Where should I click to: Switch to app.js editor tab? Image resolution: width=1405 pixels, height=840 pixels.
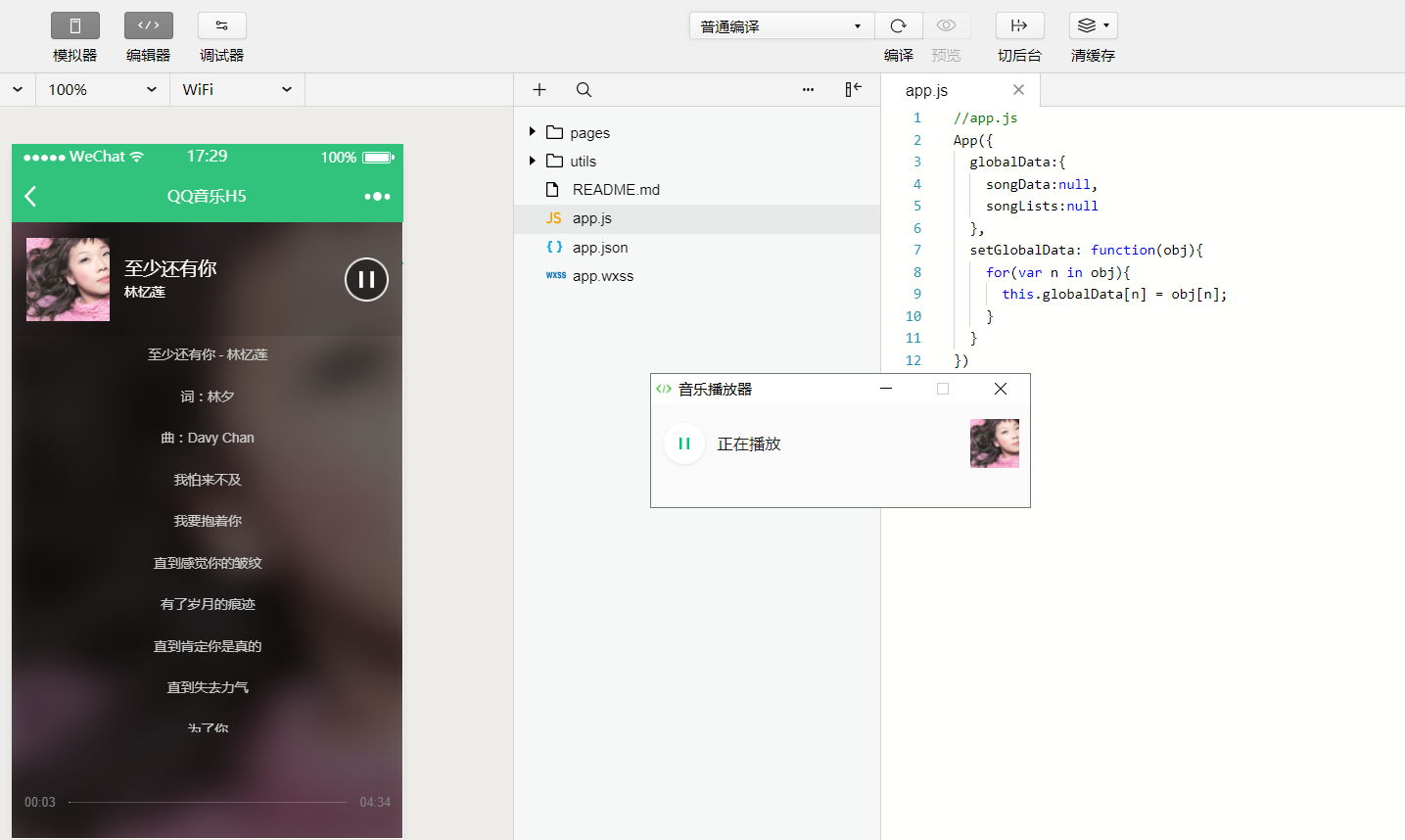point(926,90)
